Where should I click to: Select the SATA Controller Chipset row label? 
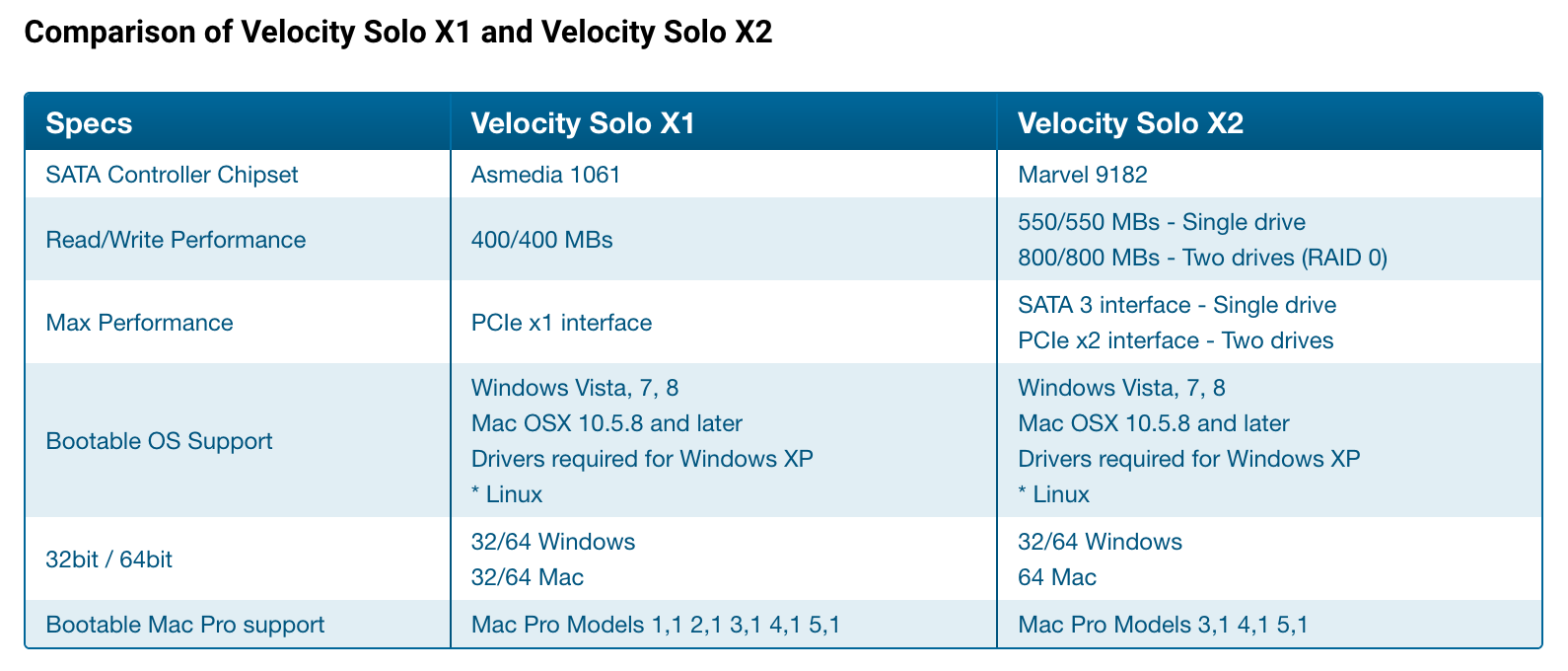click(x=172, y=175)
